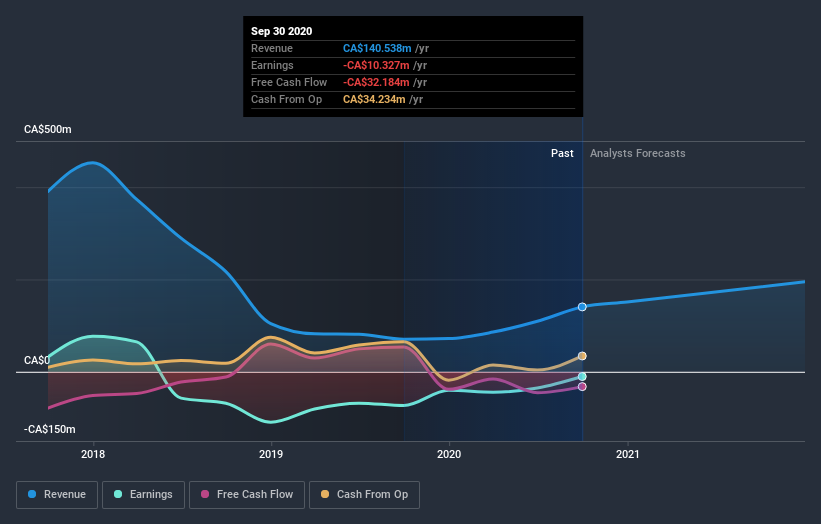This screenshot has height=524, width=821.
Task: Click the -CA$10.327m earnings value in tooltip
Action: tap(376, 65)
